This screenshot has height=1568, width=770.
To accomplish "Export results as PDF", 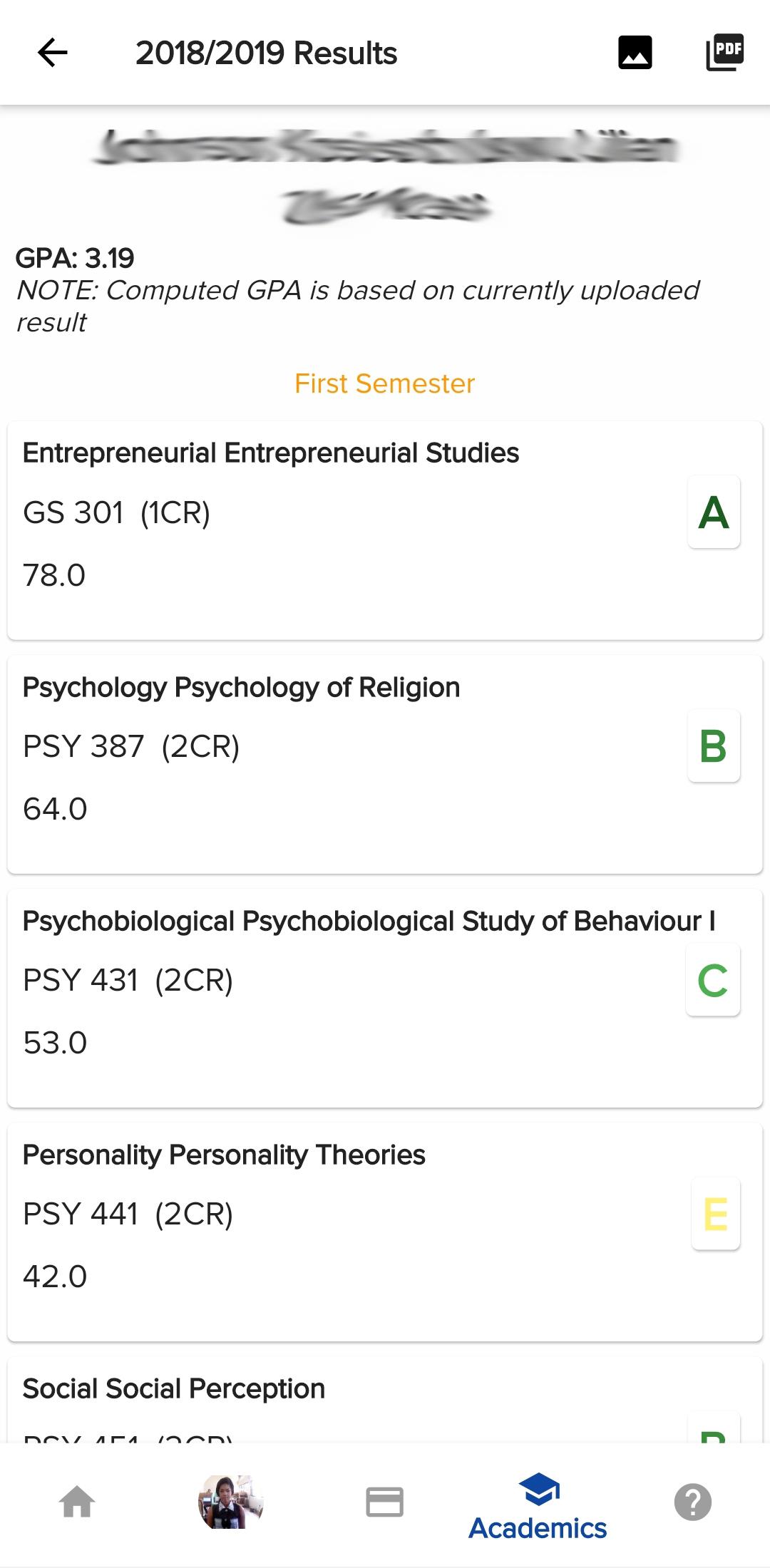I will coord(725,53).
